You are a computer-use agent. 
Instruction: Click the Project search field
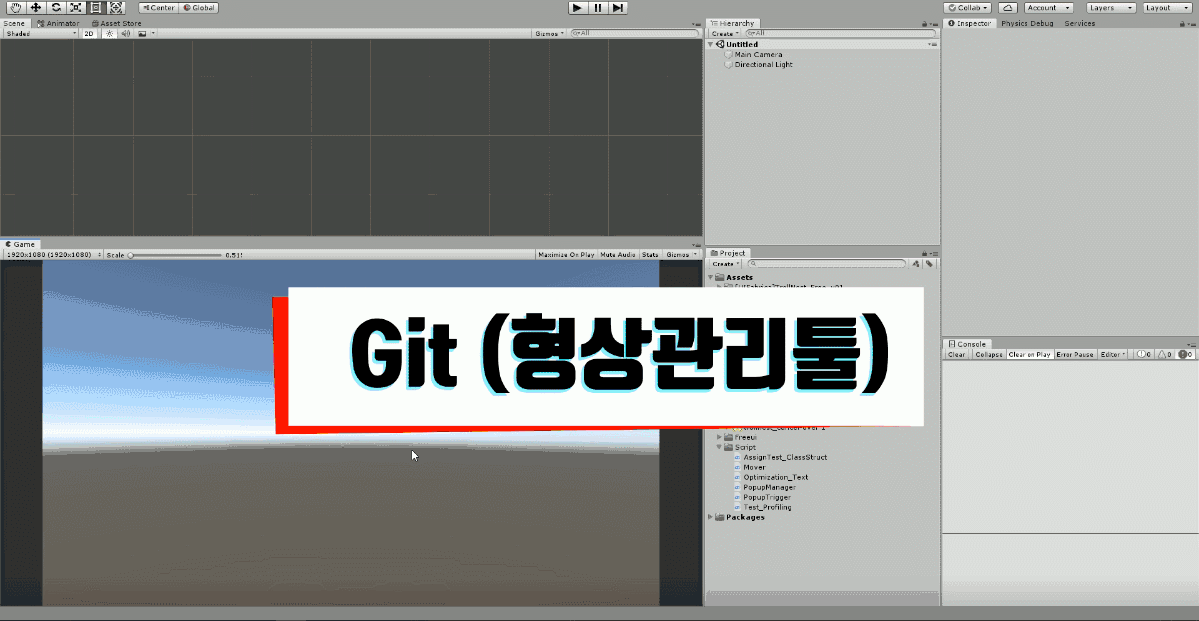click(x=825, y=264)
